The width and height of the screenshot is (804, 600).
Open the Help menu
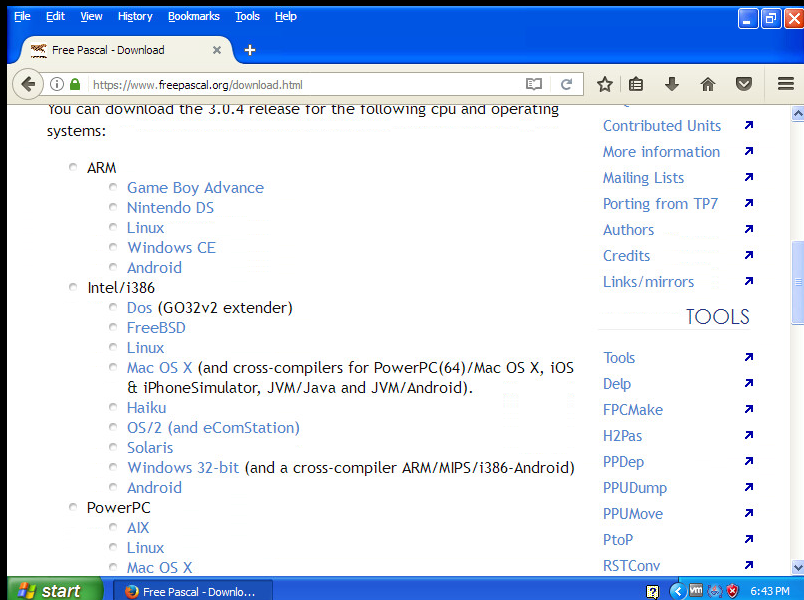(x=286, y=16)
